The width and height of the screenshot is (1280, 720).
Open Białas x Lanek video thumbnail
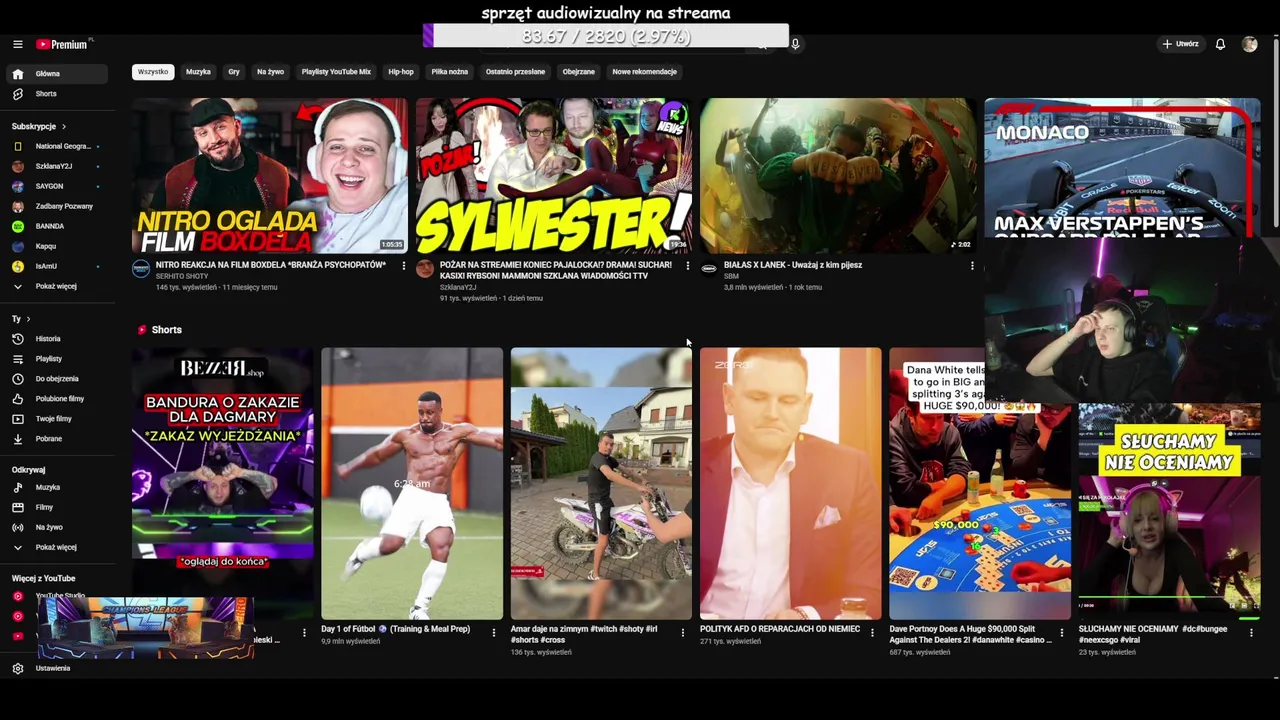point(838,175)
